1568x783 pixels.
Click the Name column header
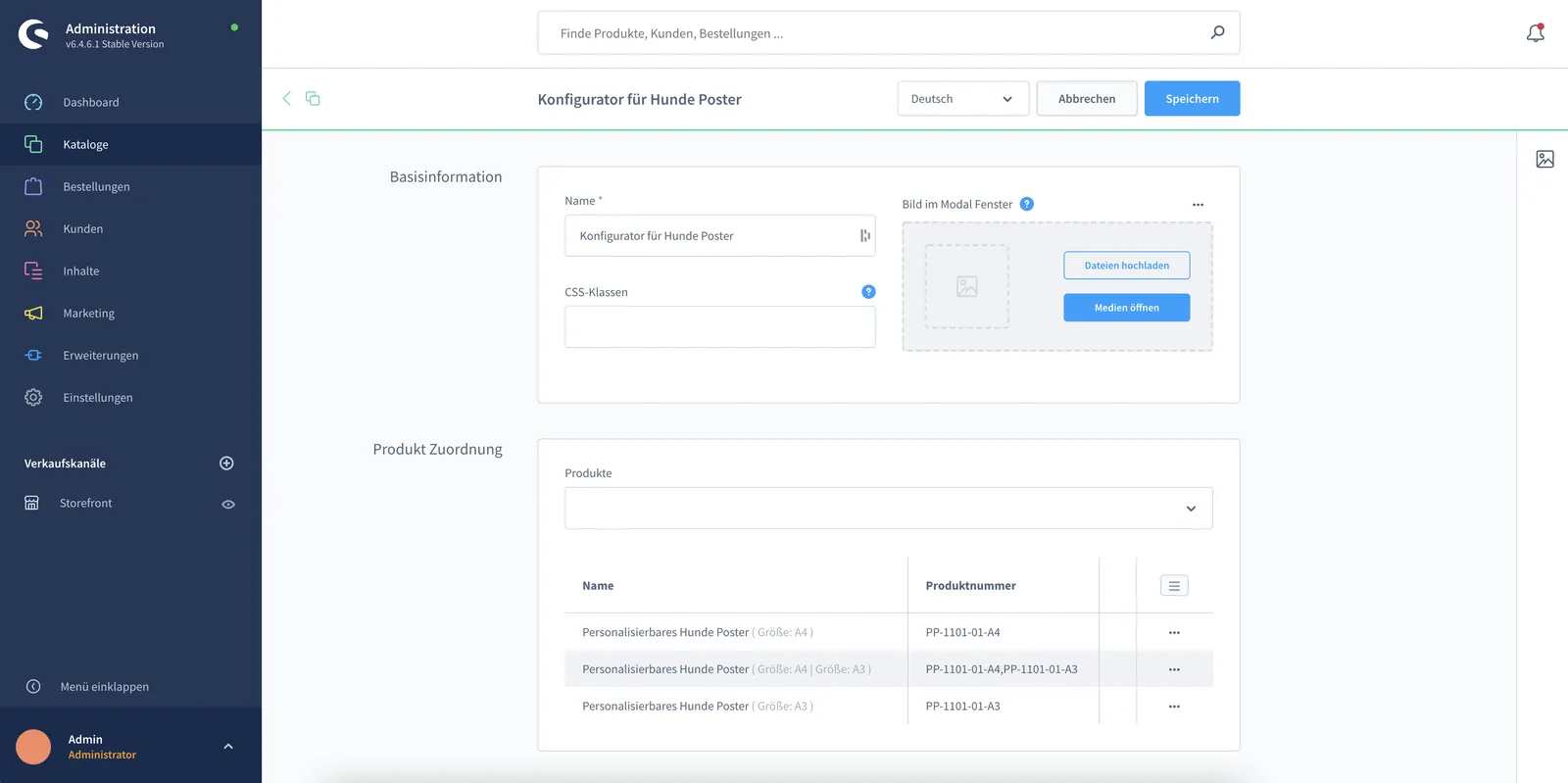coord(598,586)
